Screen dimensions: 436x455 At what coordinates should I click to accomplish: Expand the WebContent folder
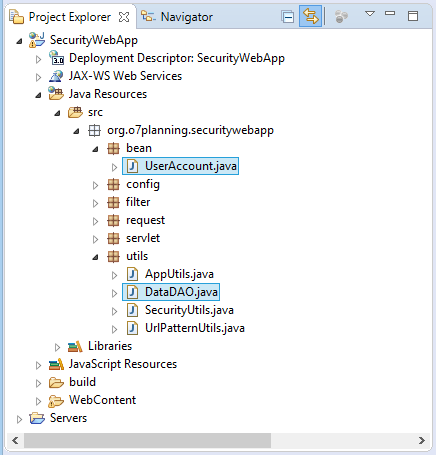coord(38,401)
